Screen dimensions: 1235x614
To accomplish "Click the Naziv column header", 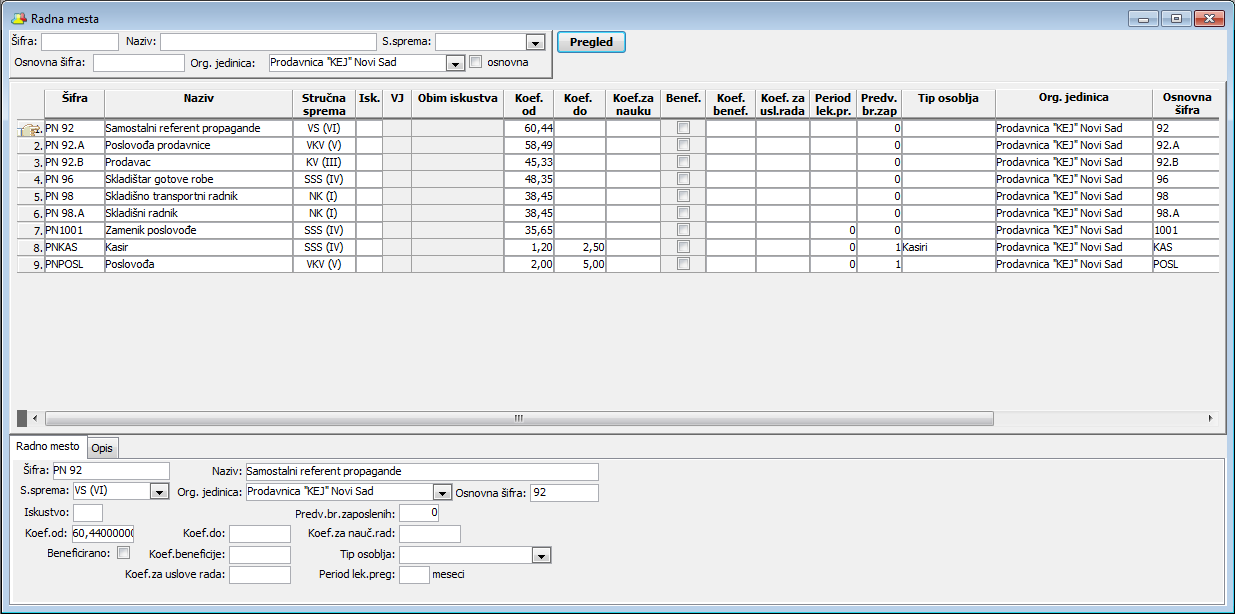I will pos(199,98).
